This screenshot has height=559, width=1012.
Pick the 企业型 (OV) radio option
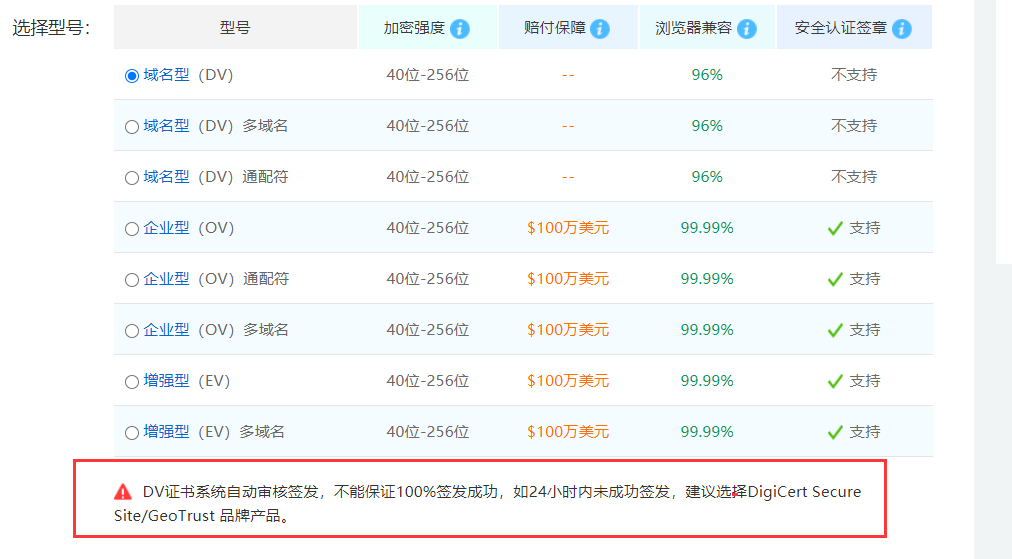tap(132, 229)
